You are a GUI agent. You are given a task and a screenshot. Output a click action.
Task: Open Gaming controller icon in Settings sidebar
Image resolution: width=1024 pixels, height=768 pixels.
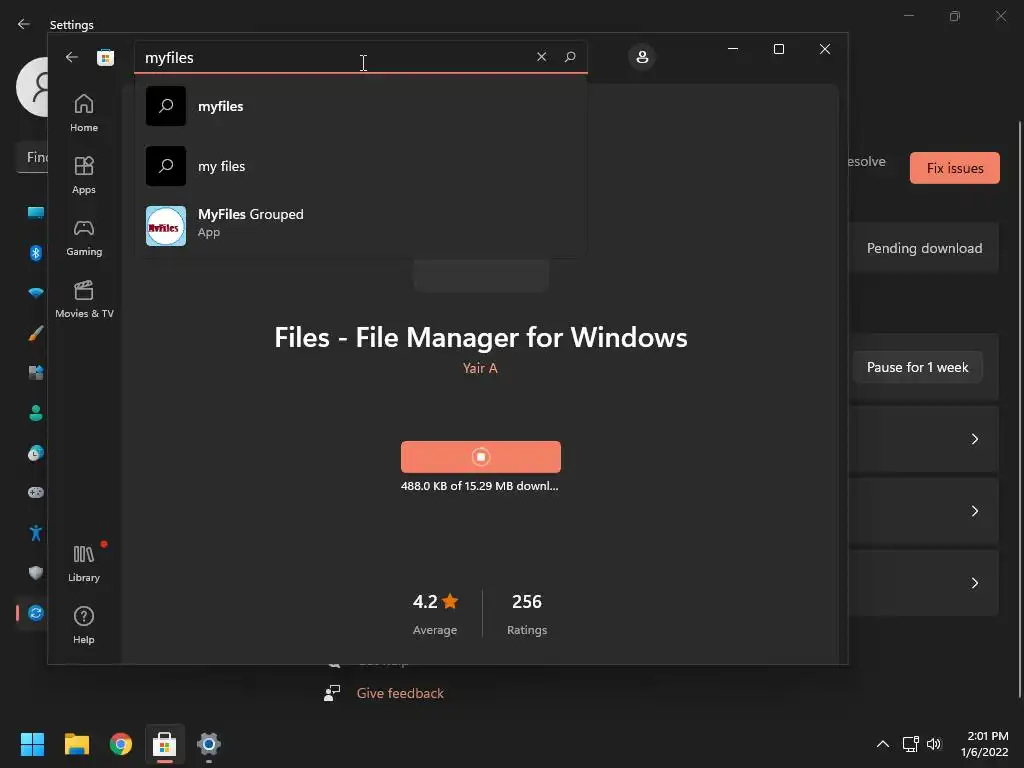click(x=36, y=492)
